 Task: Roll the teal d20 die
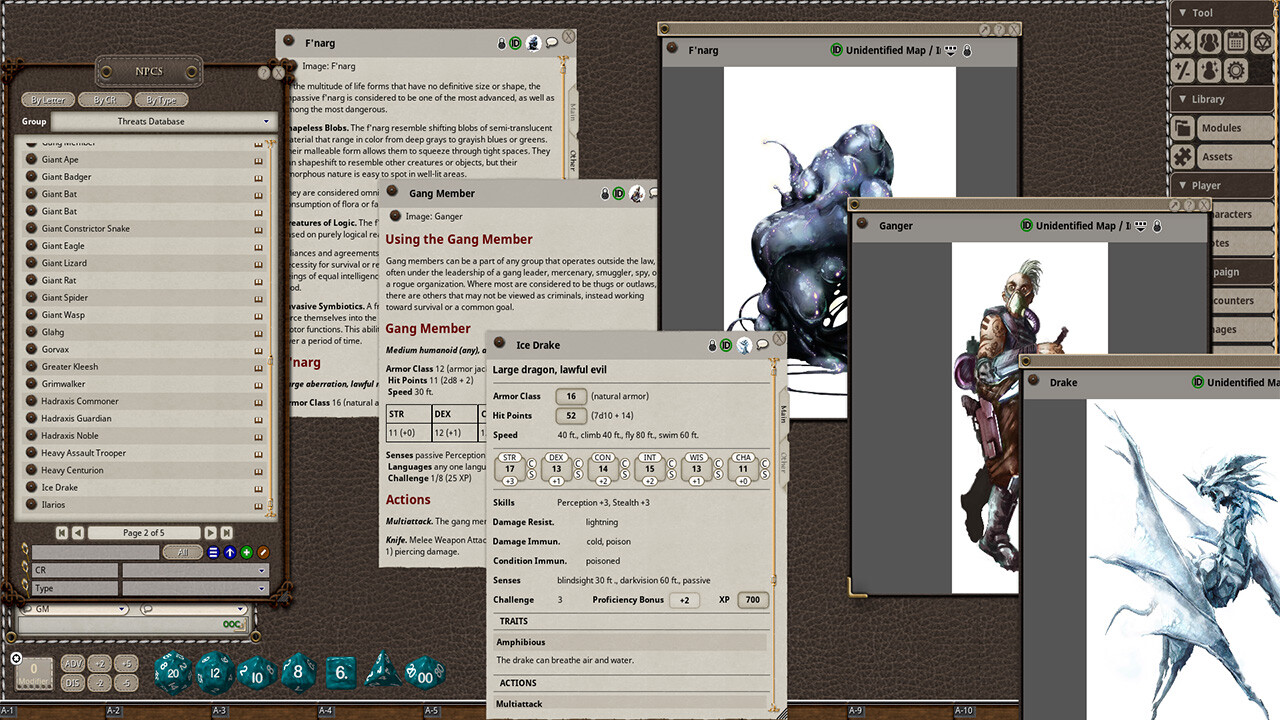coord(174,673)
